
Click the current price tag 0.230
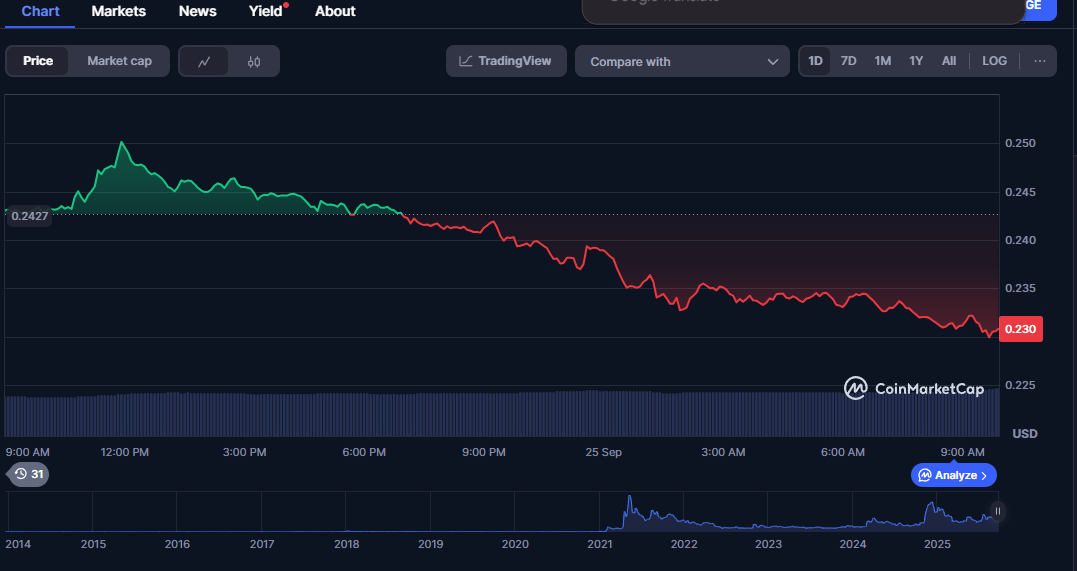pyautogui.click(x=1020, y=329)
